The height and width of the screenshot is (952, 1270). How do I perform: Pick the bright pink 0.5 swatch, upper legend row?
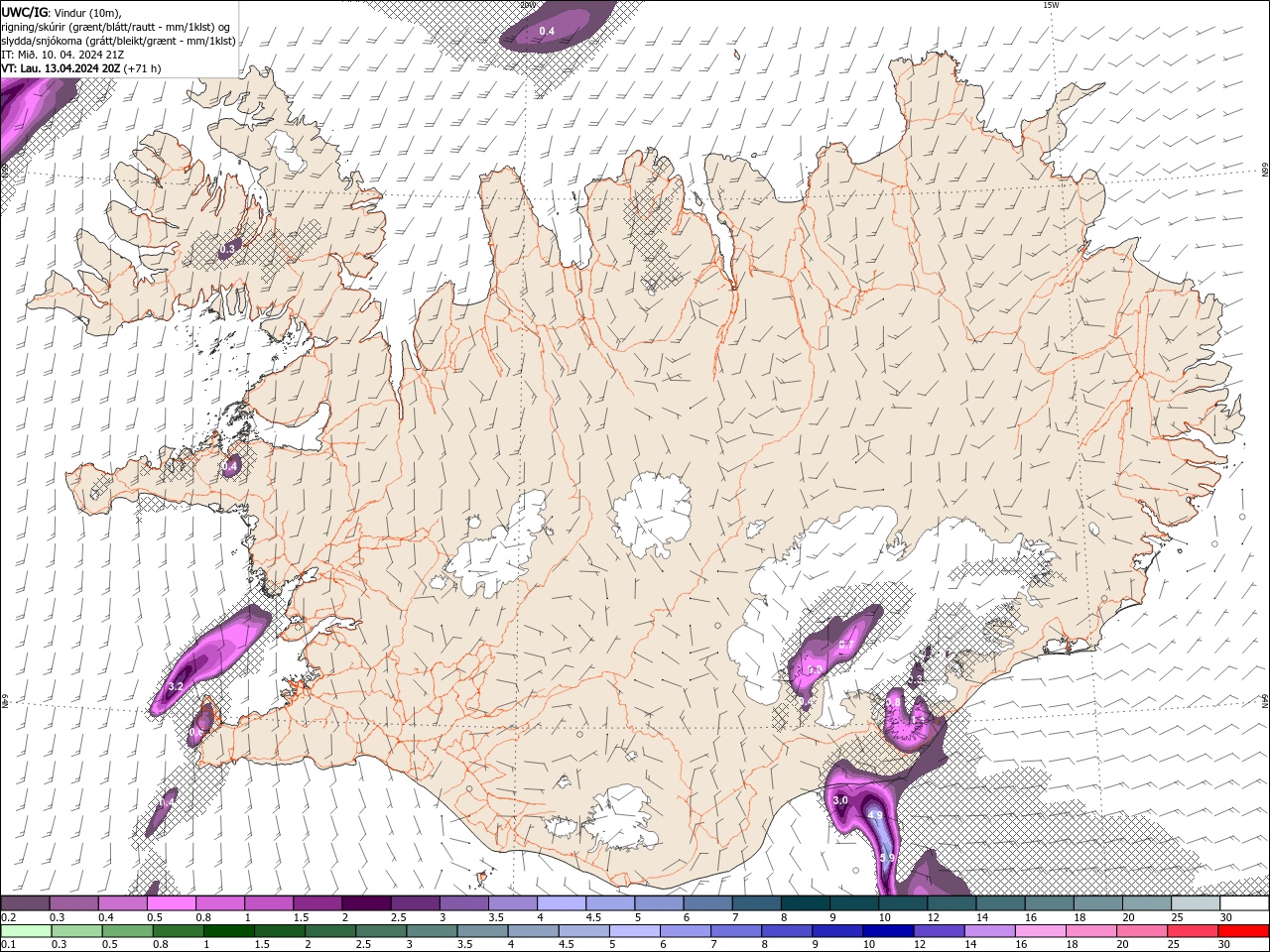click(x=171, y=903)
